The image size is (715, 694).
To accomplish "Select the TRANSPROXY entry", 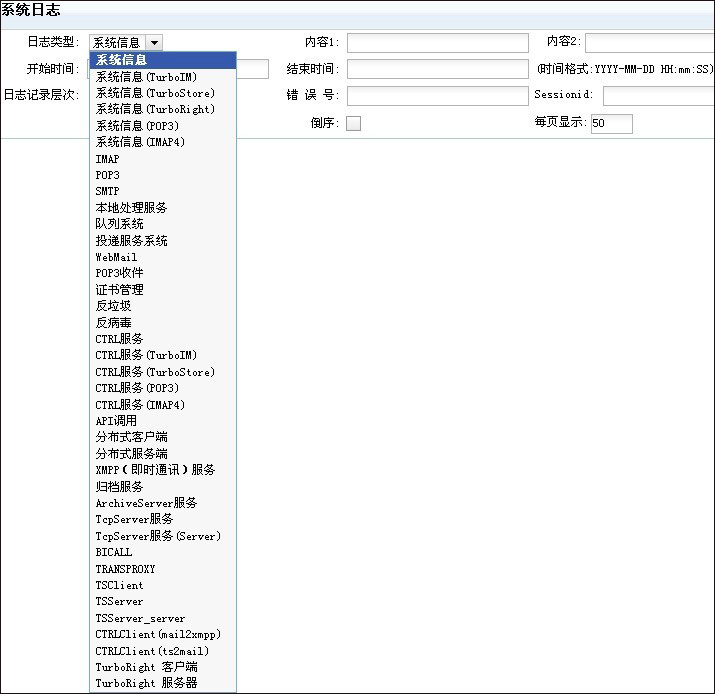I will pos(125,569).
